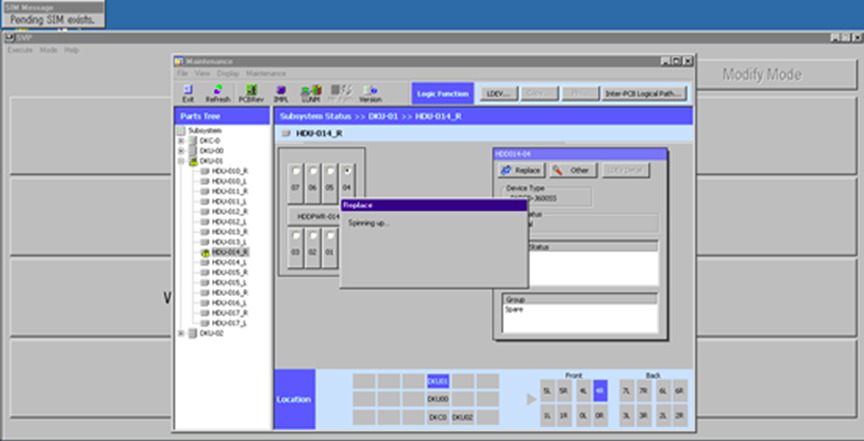Click the Inter-PCB Logical Path... button

[x=643, y=93]
